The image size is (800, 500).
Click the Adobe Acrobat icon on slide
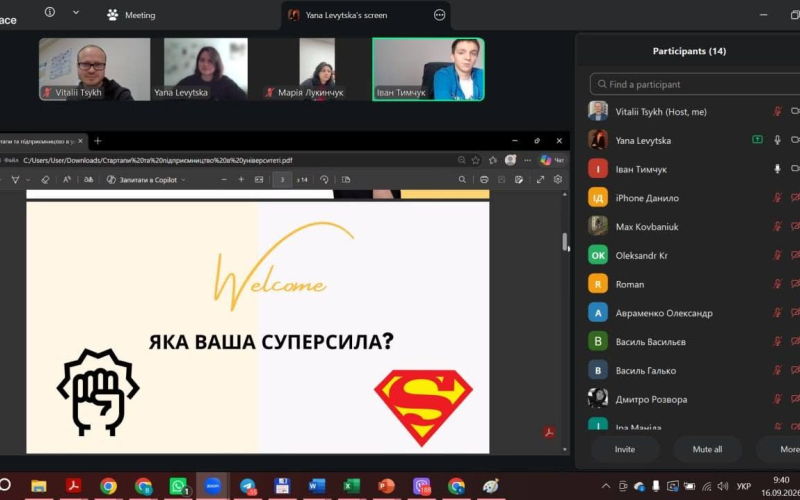[549, 433]
